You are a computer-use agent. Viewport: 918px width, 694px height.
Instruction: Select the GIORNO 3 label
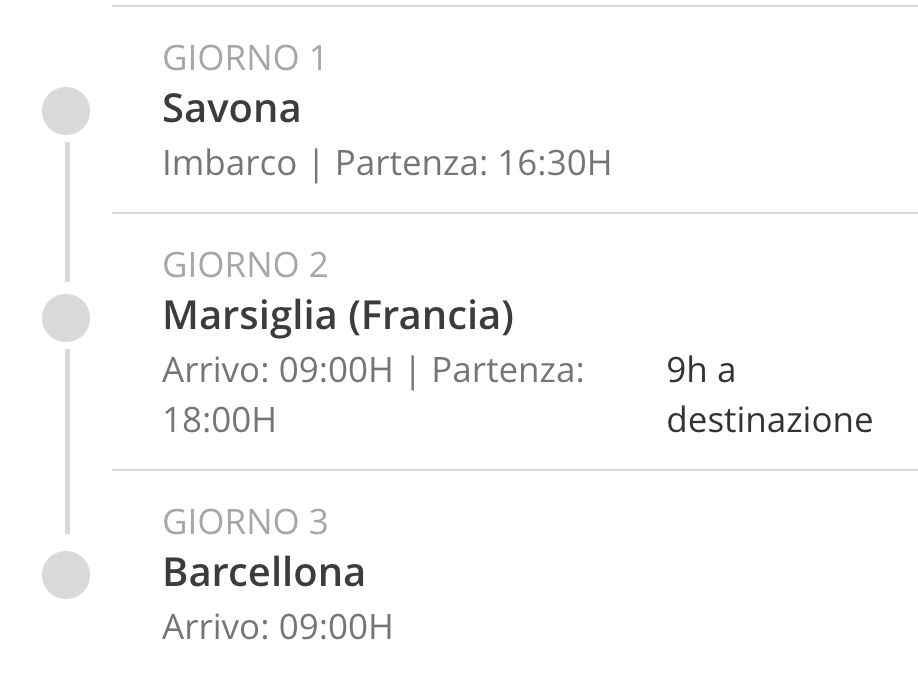245,522
